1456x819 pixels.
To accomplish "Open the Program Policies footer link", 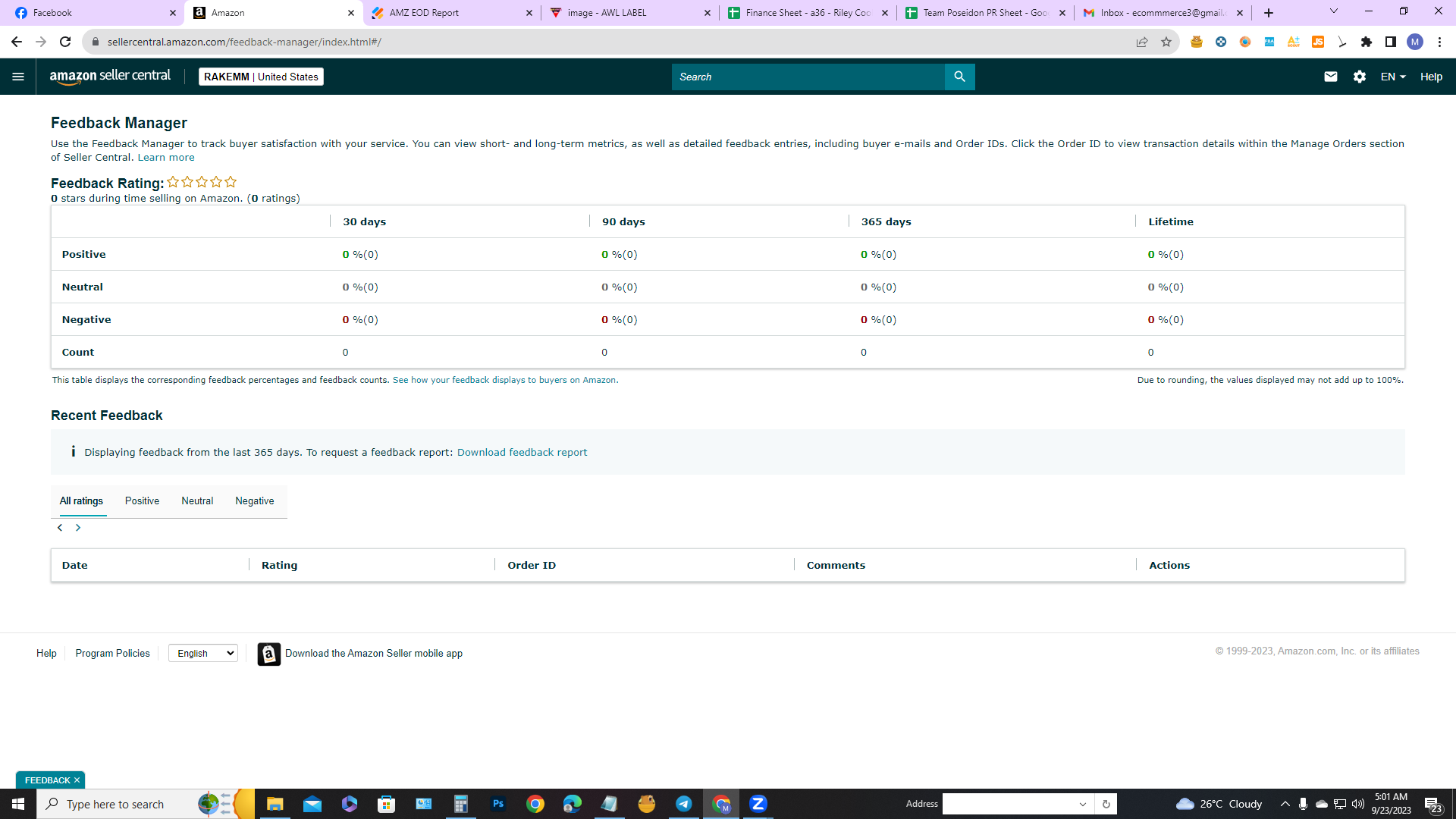I will pyautogui.click(x=112, y=654).
